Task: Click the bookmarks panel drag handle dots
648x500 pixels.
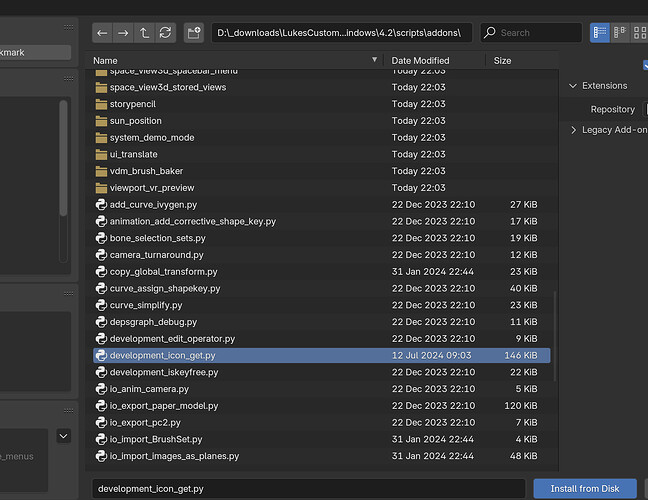Action: point(69,27)
